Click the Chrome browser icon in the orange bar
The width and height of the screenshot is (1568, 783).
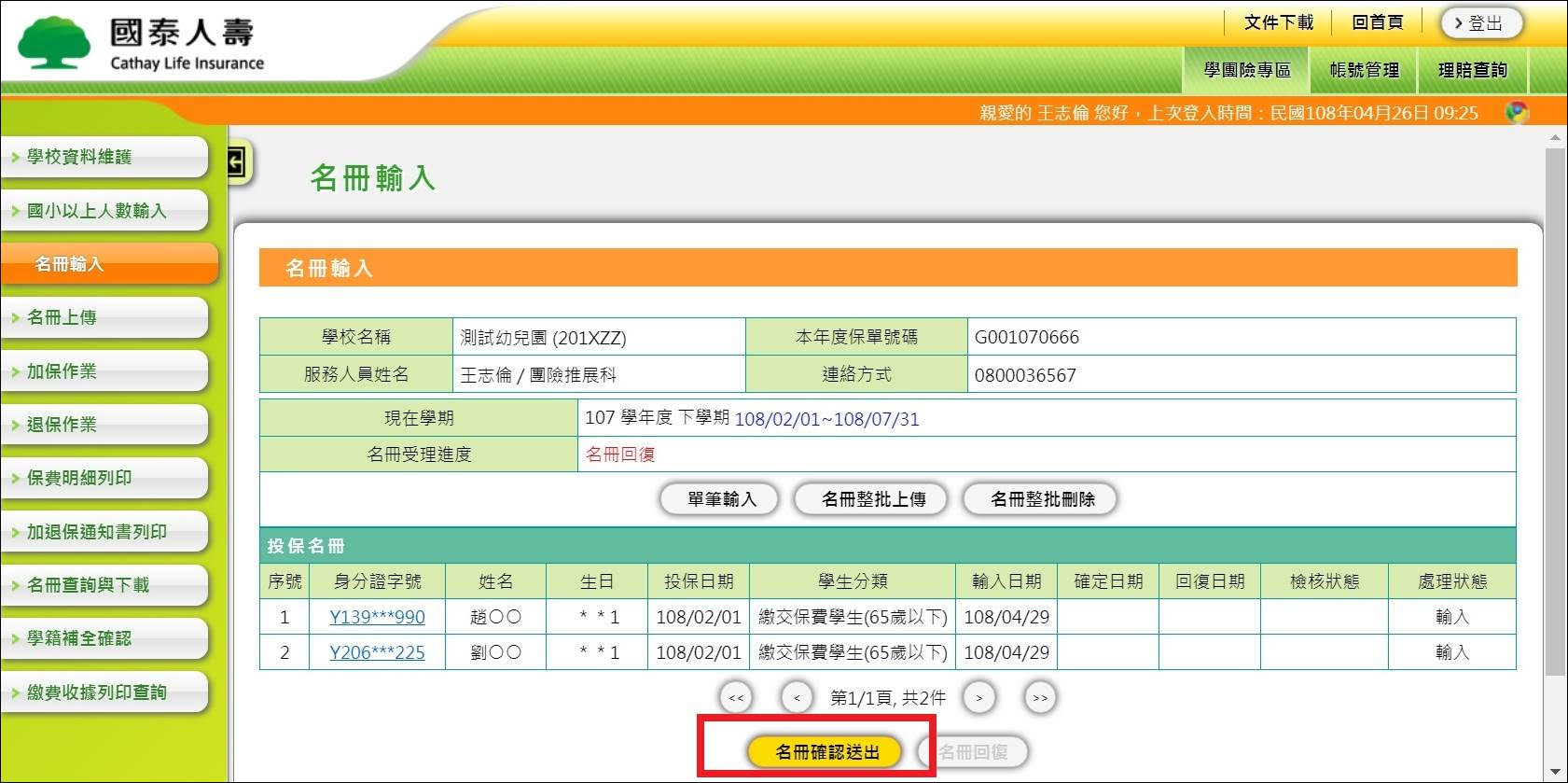1517,113
